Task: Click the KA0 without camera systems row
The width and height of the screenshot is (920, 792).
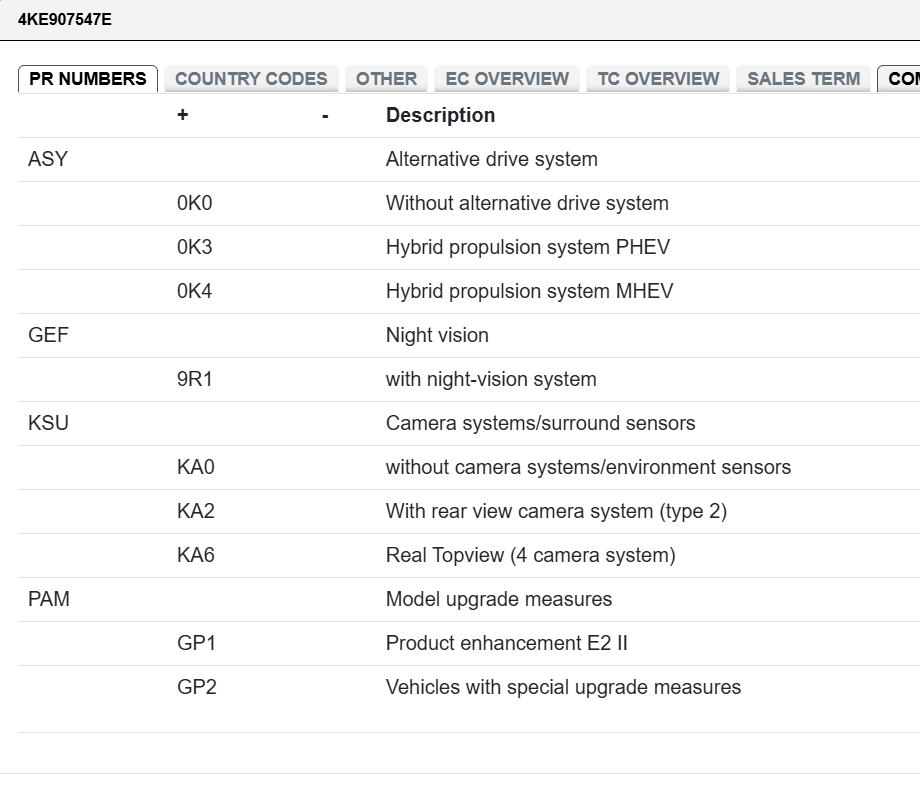Action: (x=469, y=468)
